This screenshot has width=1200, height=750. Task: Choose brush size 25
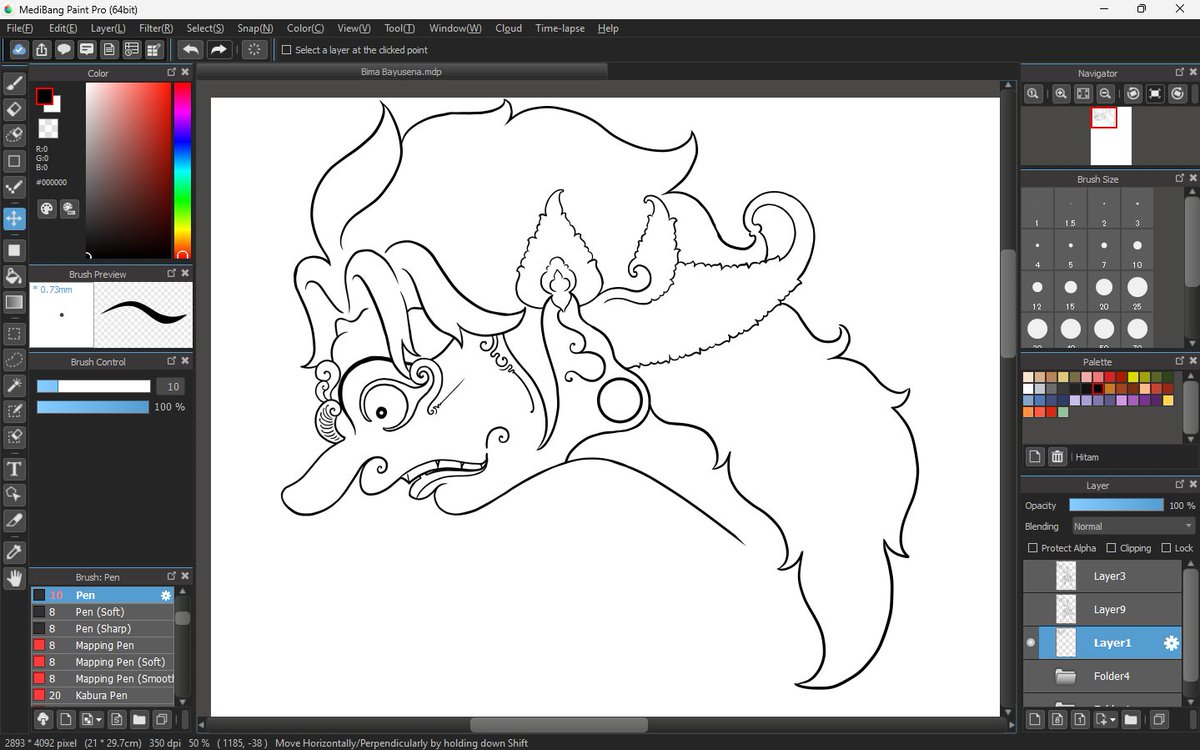(x=1137, y=290)
